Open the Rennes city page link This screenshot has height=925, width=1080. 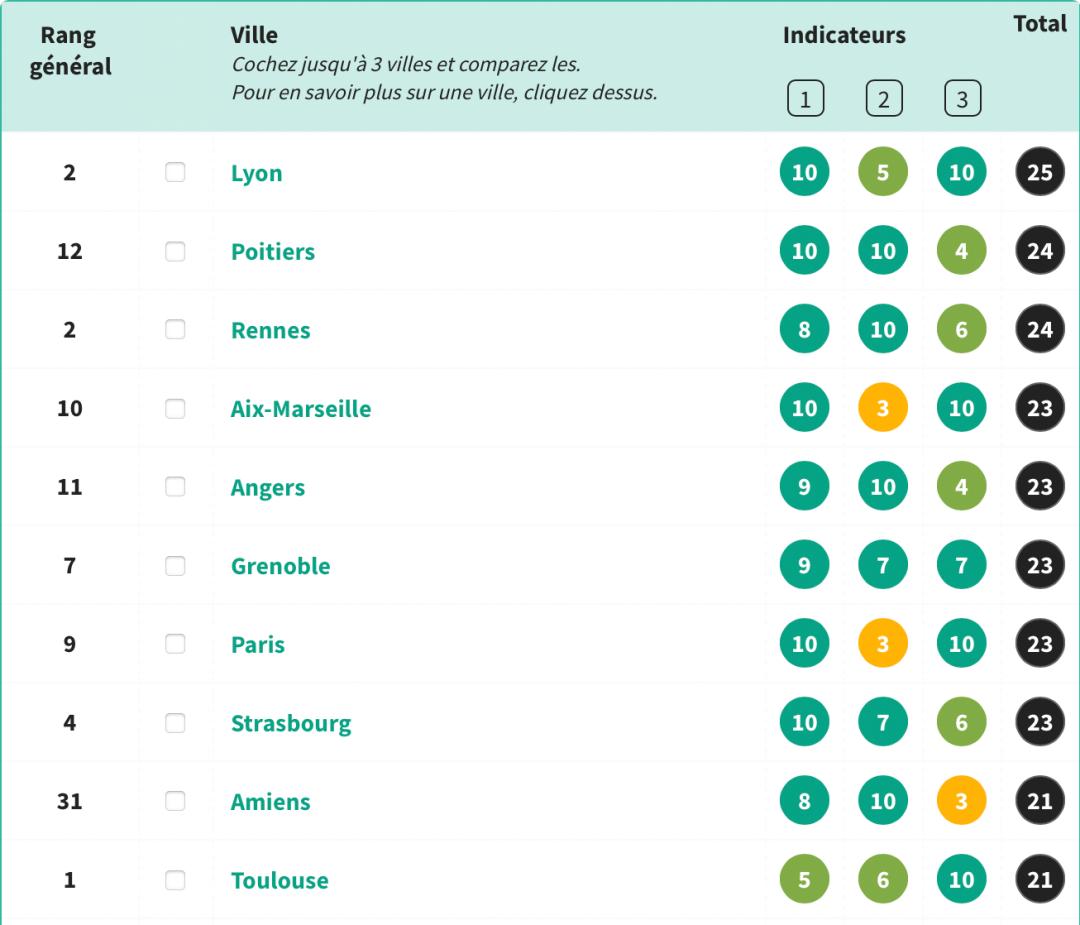pos(271,330)
